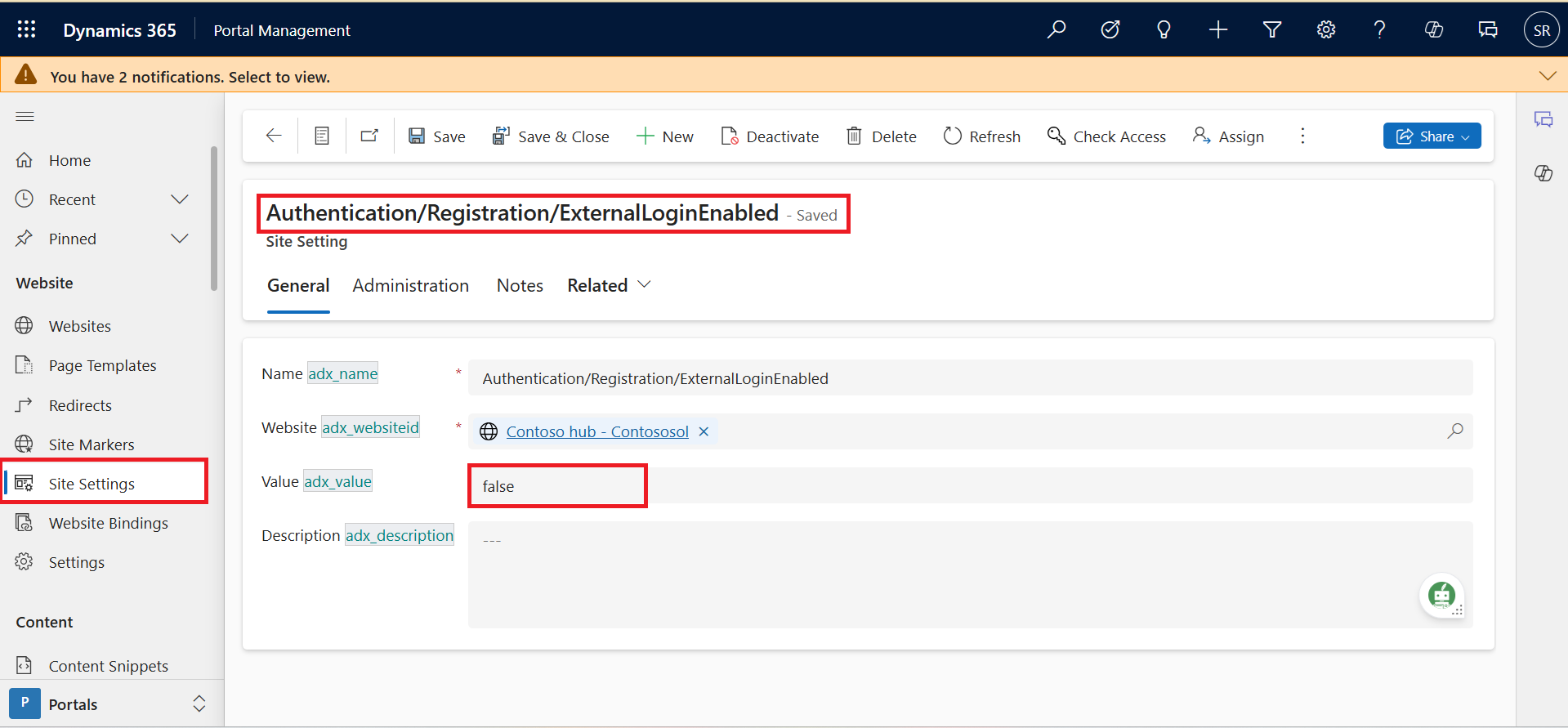
Task: Open the advanced filter funnel icon
Action: pyautogui.click(x=1271, y=30)
